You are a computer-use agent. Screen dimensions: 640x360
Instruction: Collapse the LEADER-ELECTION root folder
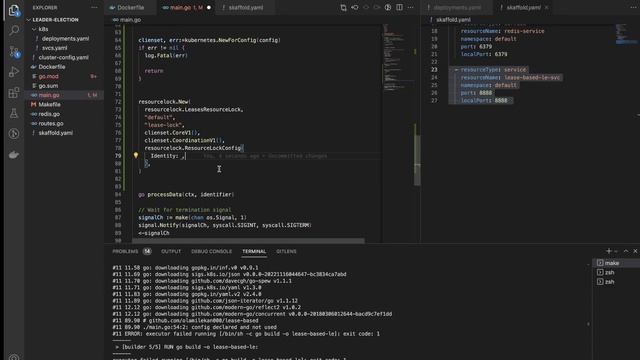point(29,20)
